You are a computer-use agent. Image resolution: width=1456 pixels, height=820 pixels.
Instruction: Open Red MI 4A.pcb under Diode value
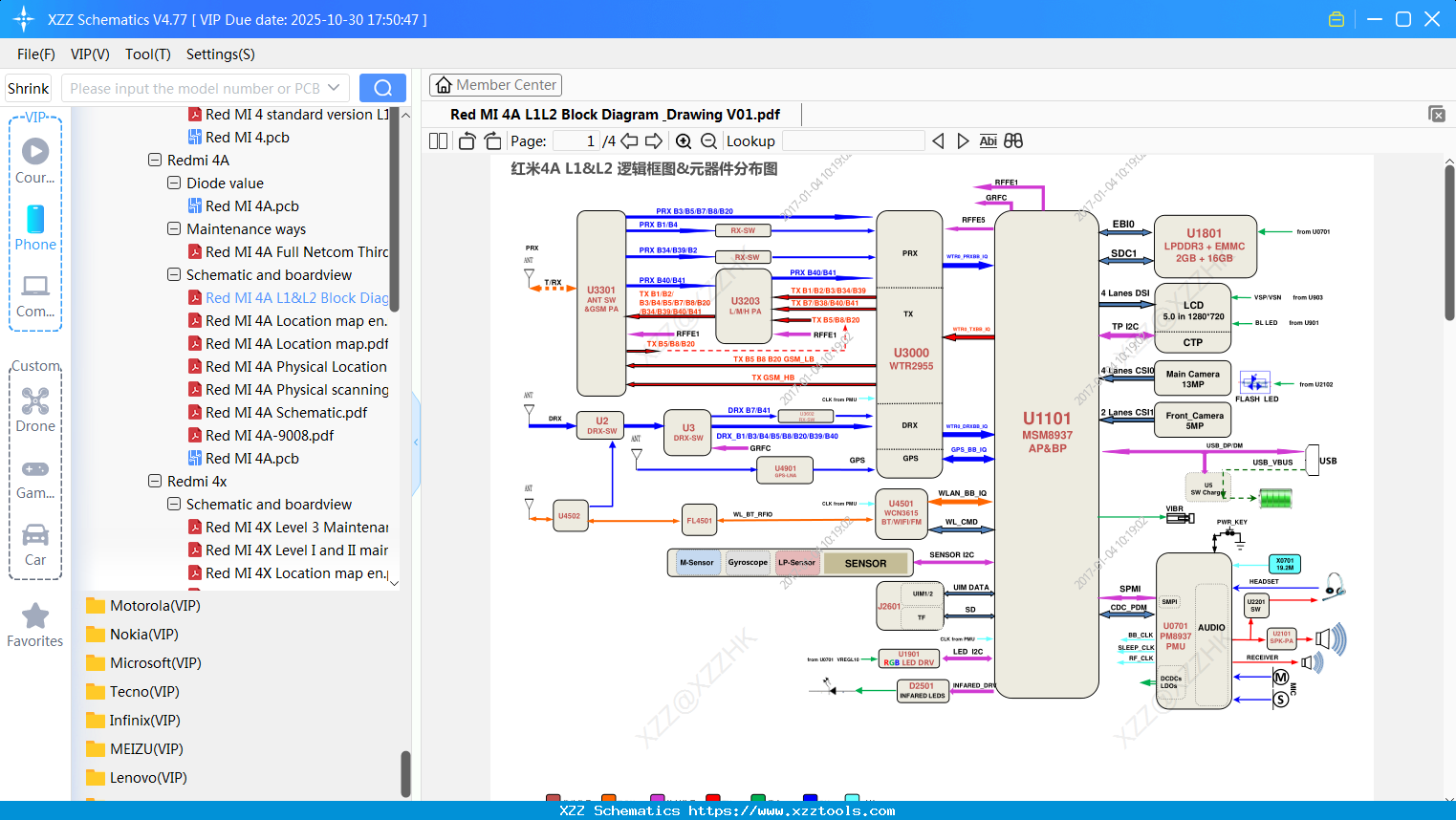(251, 205)
